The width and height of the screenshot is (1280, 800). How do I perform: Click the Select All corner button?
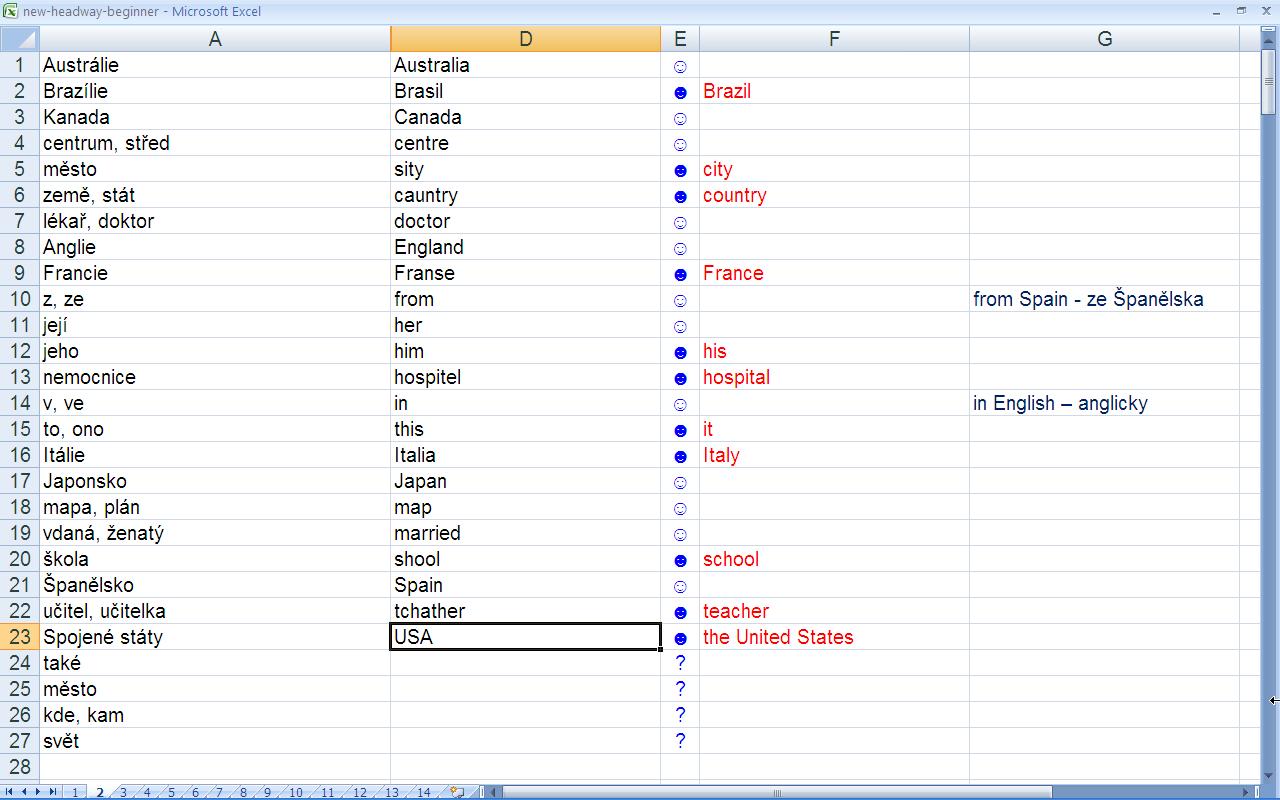20,38
